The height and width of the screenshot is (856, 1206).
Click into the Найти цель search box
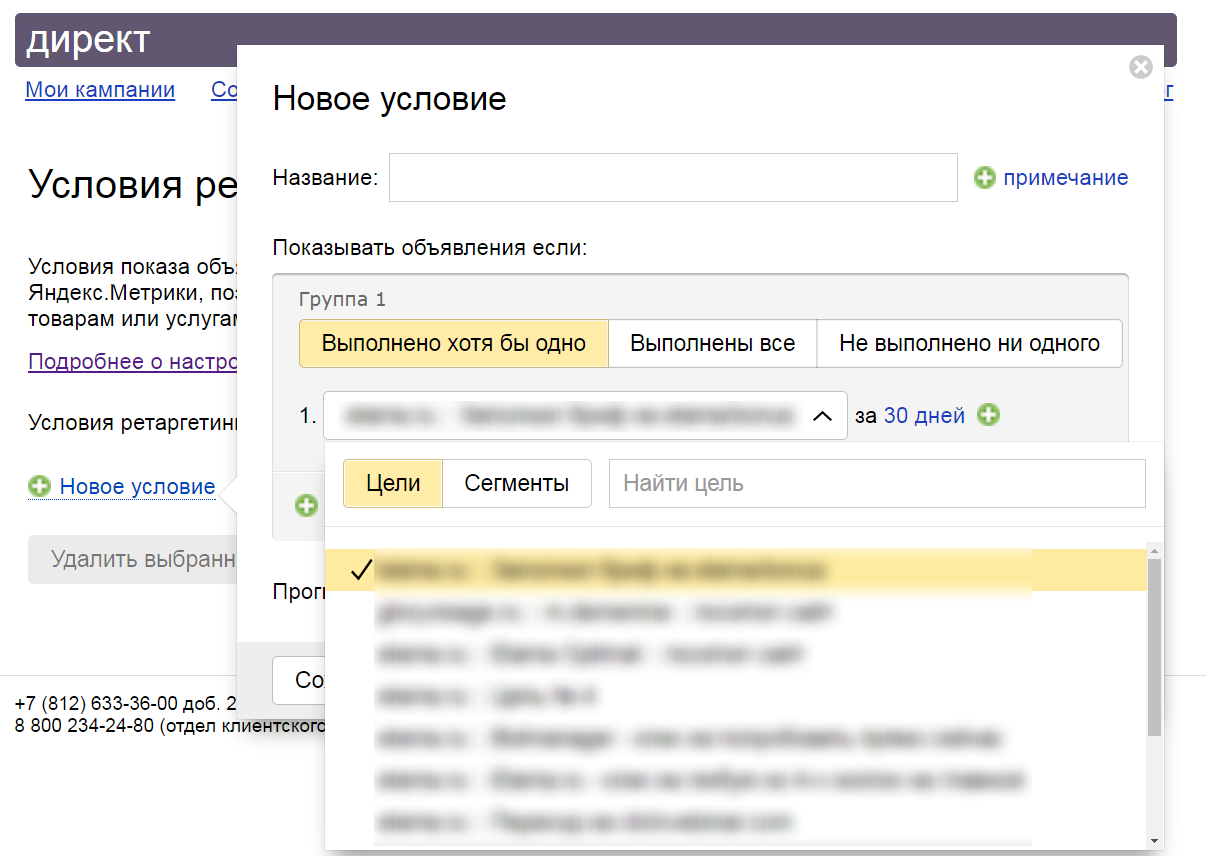pyautogui.click(x=876, y=484)
